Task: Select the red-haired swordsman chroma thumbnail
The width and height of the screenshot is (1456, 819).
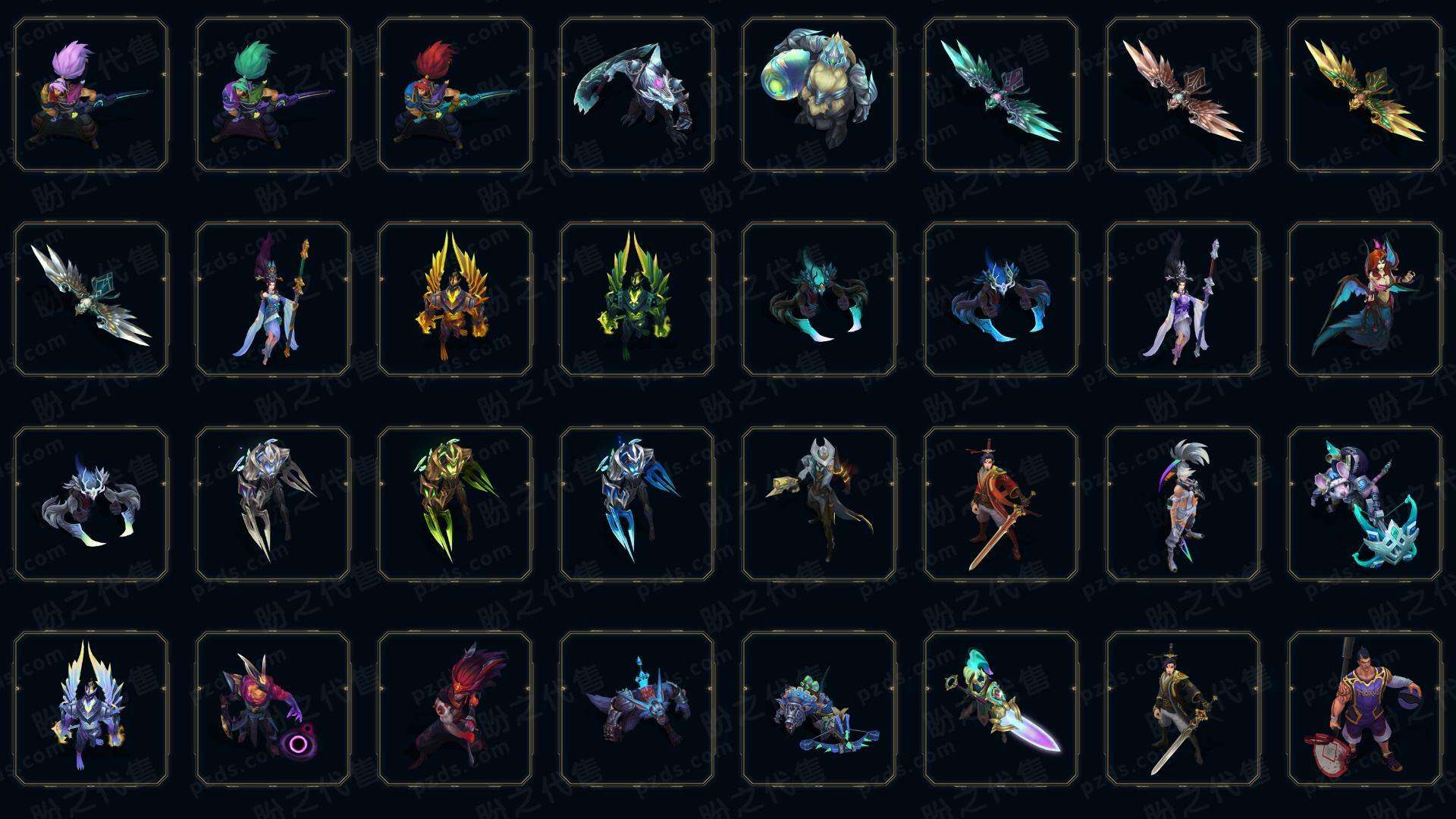Action: (455, 95)
